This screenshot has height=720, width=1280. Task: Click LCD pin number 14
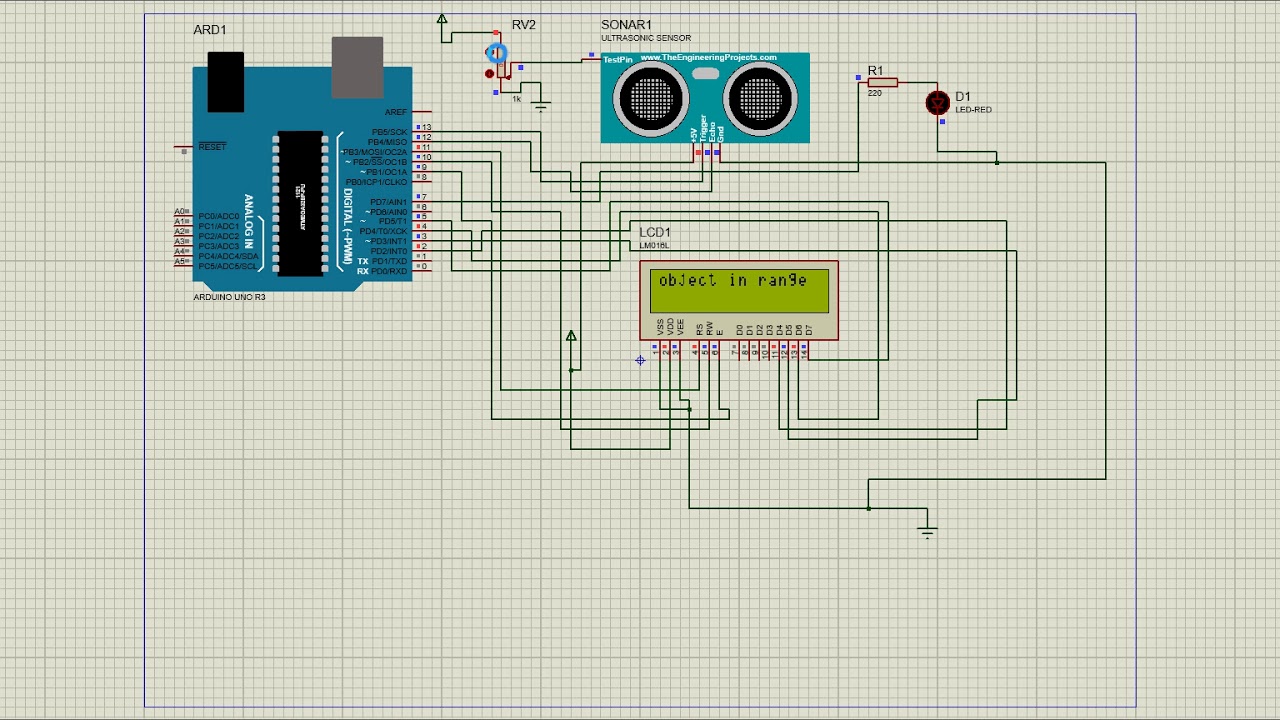pyautogui.click(x=805, y=352)
